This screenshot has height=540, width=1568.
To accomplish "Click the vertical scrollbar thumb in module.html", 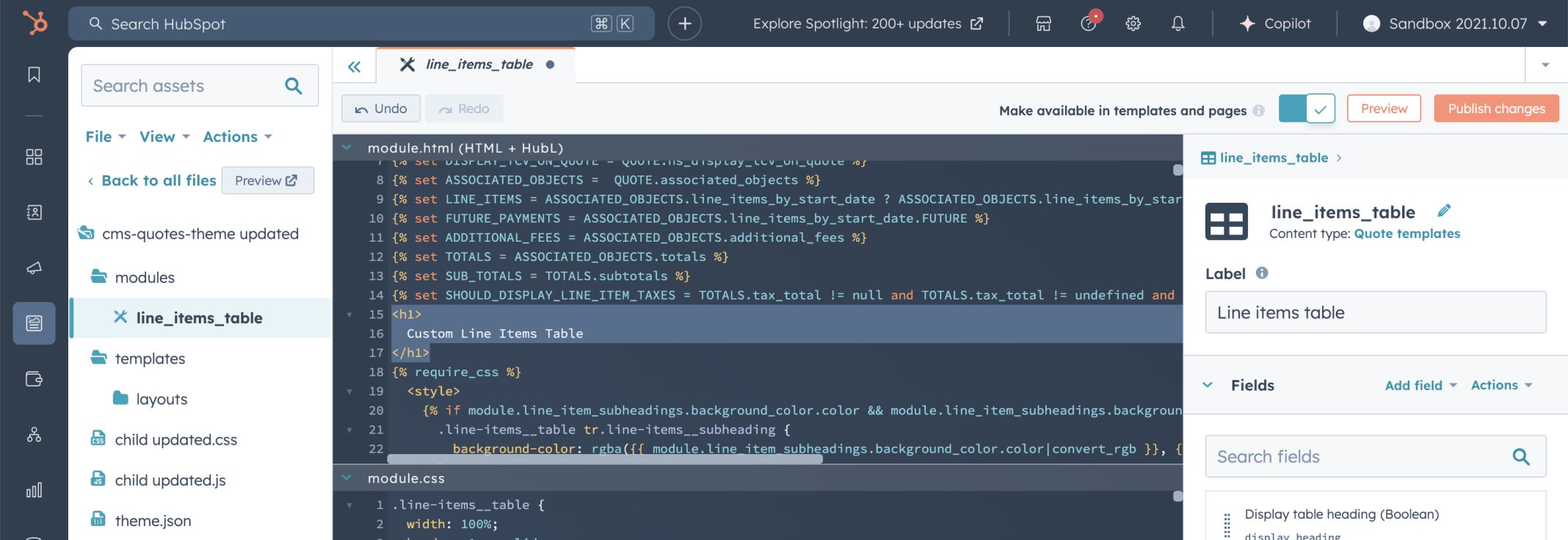I will point(1177,170).
